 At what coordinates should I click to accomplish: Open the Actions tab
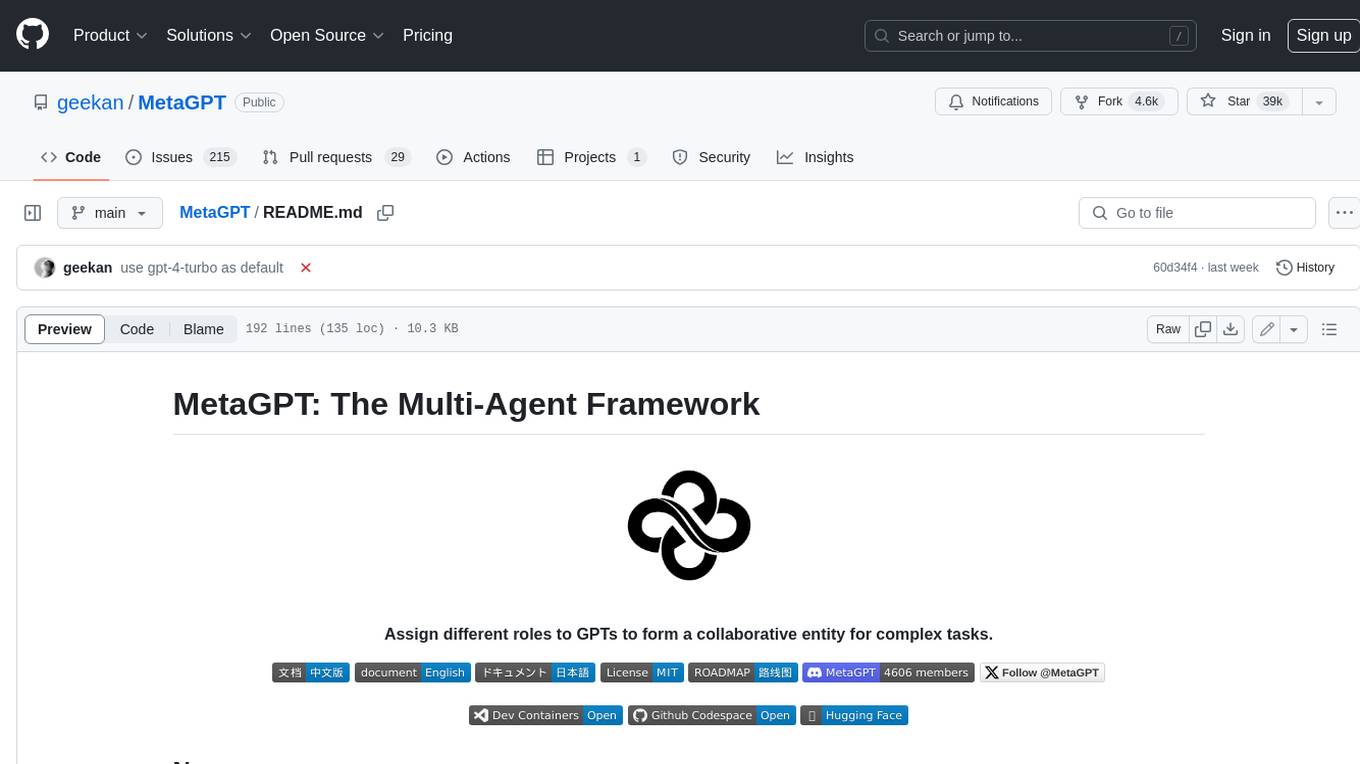pos(474,157)
